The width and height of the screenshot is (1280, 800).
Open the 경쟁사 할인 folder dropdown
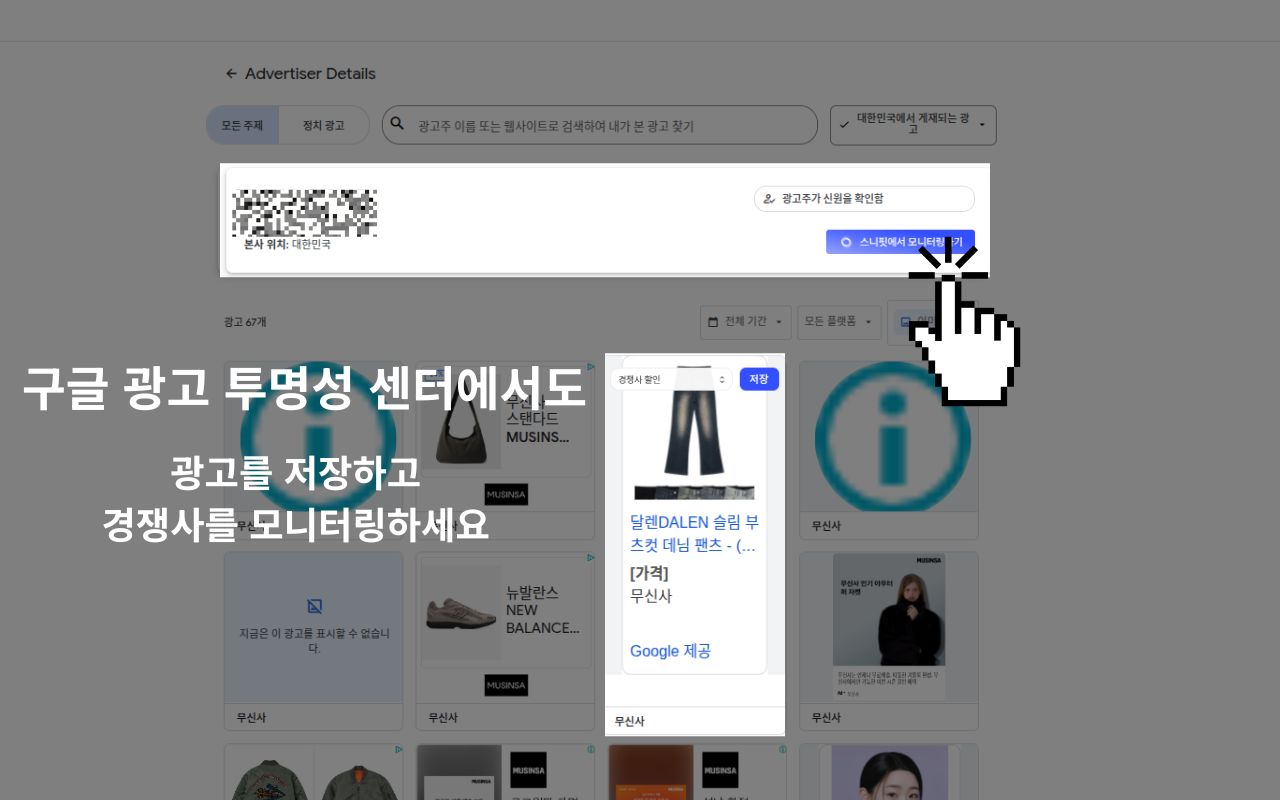pos(672,380)
